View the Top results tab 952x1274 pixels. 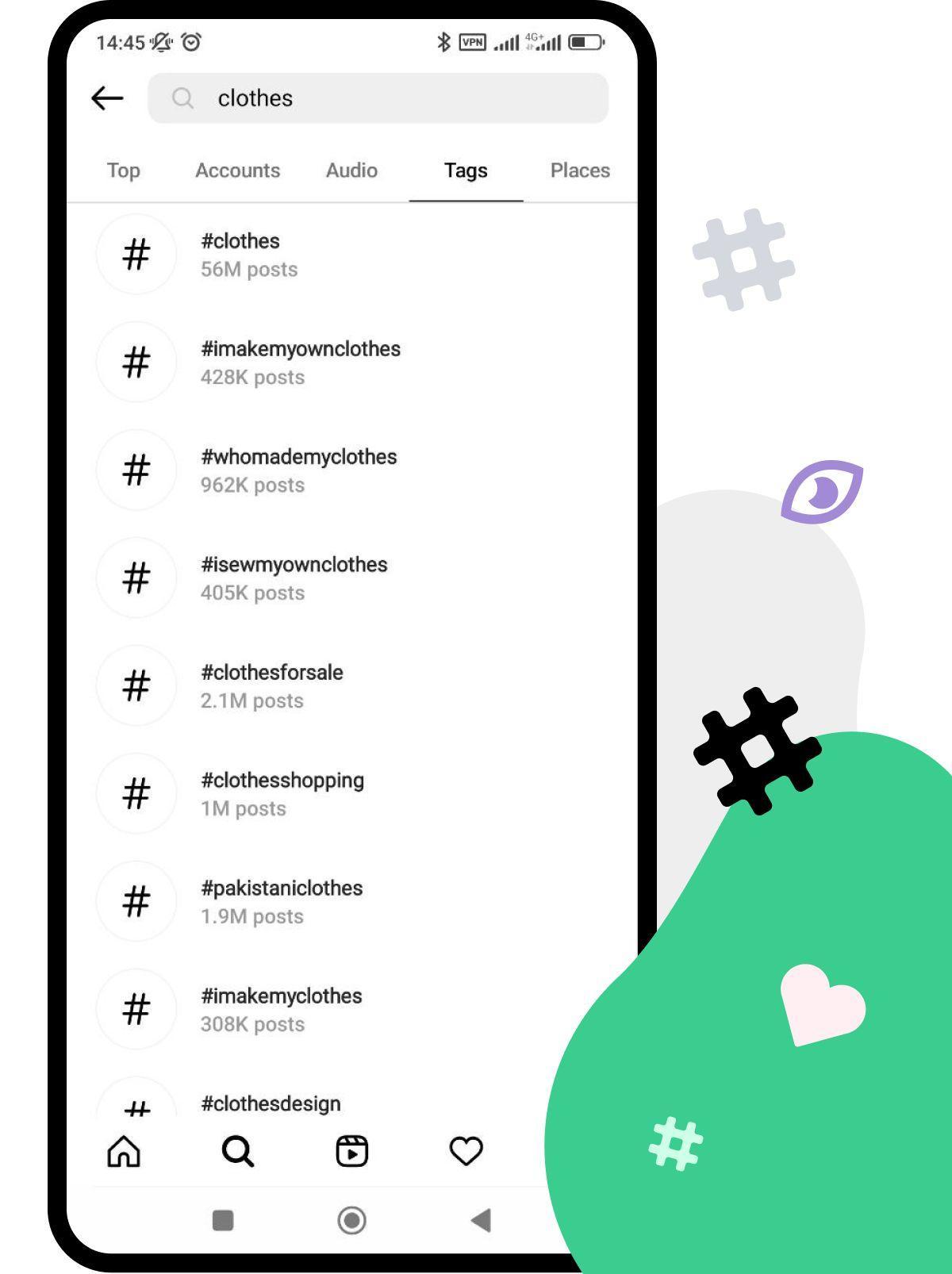click(x=123, y=170)
